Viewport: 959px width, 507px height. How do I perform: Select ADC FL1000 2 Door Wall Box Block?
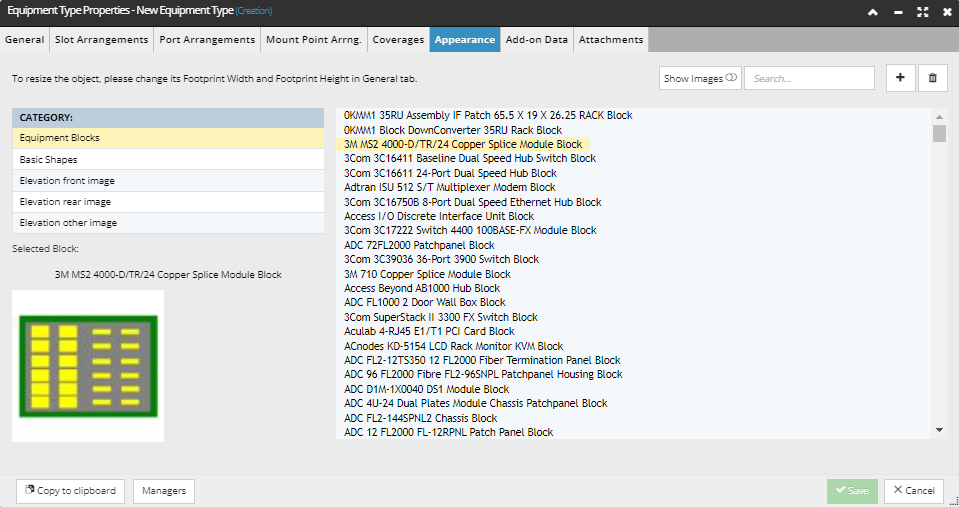[x=424, y=303]
